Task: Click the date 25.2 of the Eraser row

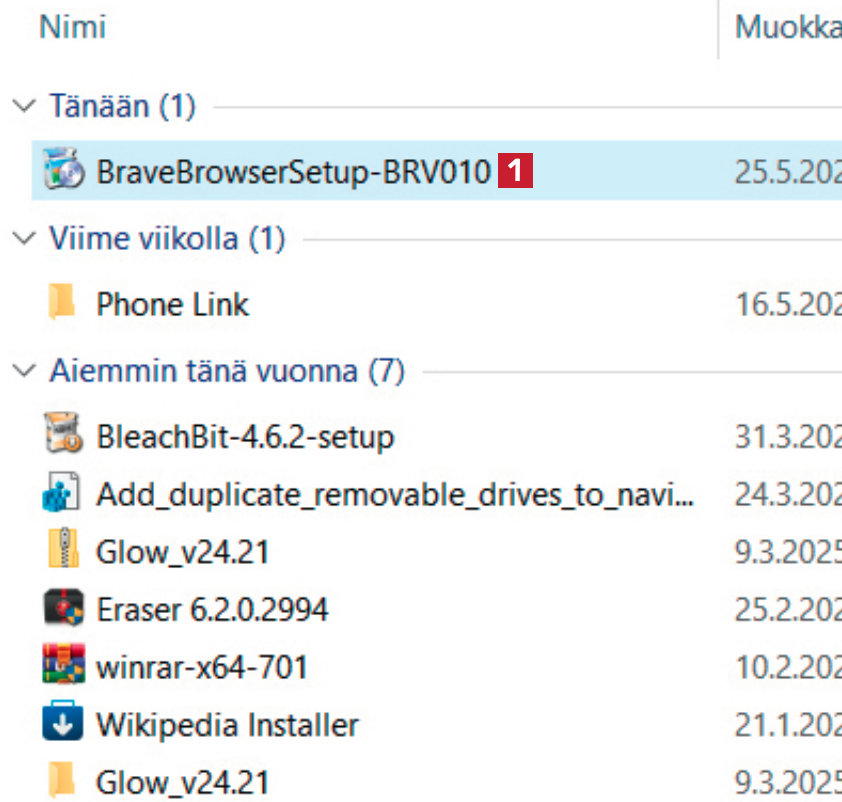Action: pos(788,610)
